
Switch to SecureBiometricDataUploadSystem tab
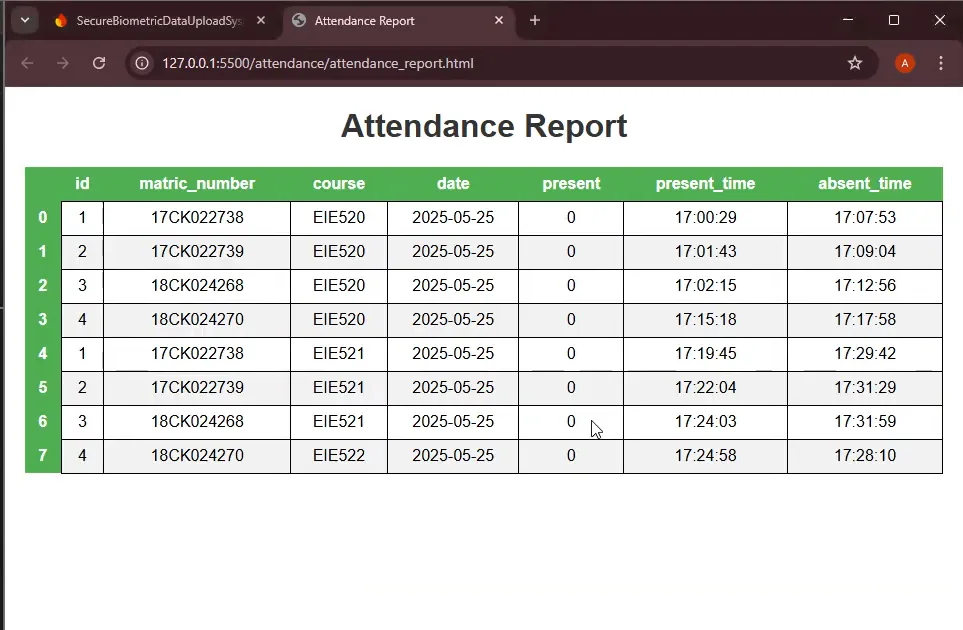click(x=150, y=20)
